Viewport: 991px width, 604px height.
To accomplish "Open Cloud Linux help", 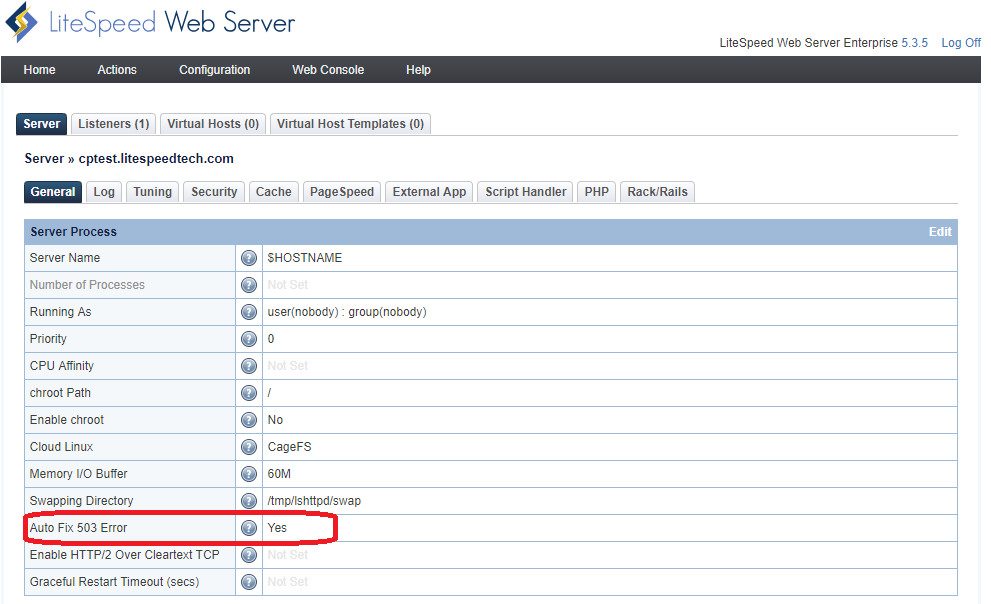I will click(x=248, y=446).
